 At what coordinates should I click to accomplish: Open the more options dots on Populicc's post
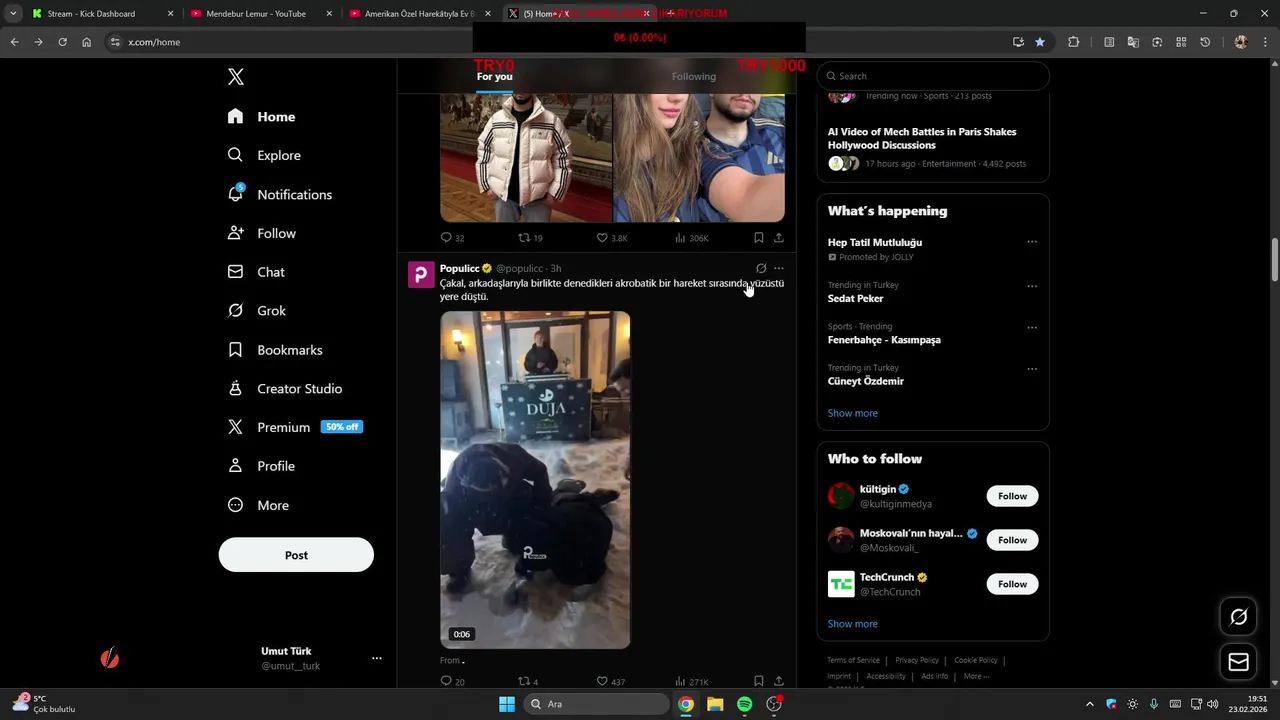coord(779,268)
